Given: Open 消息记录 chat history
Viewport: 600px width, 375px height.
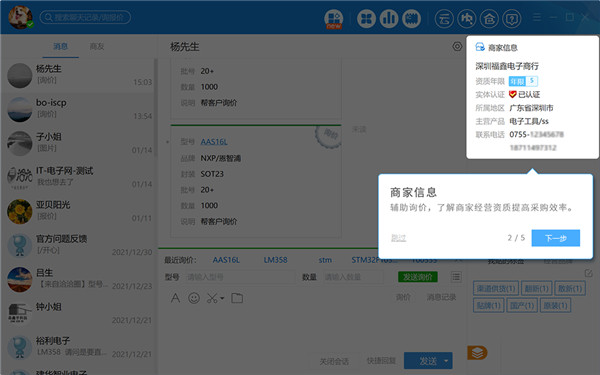Looking at the screenshot, I should click(441, 297).
